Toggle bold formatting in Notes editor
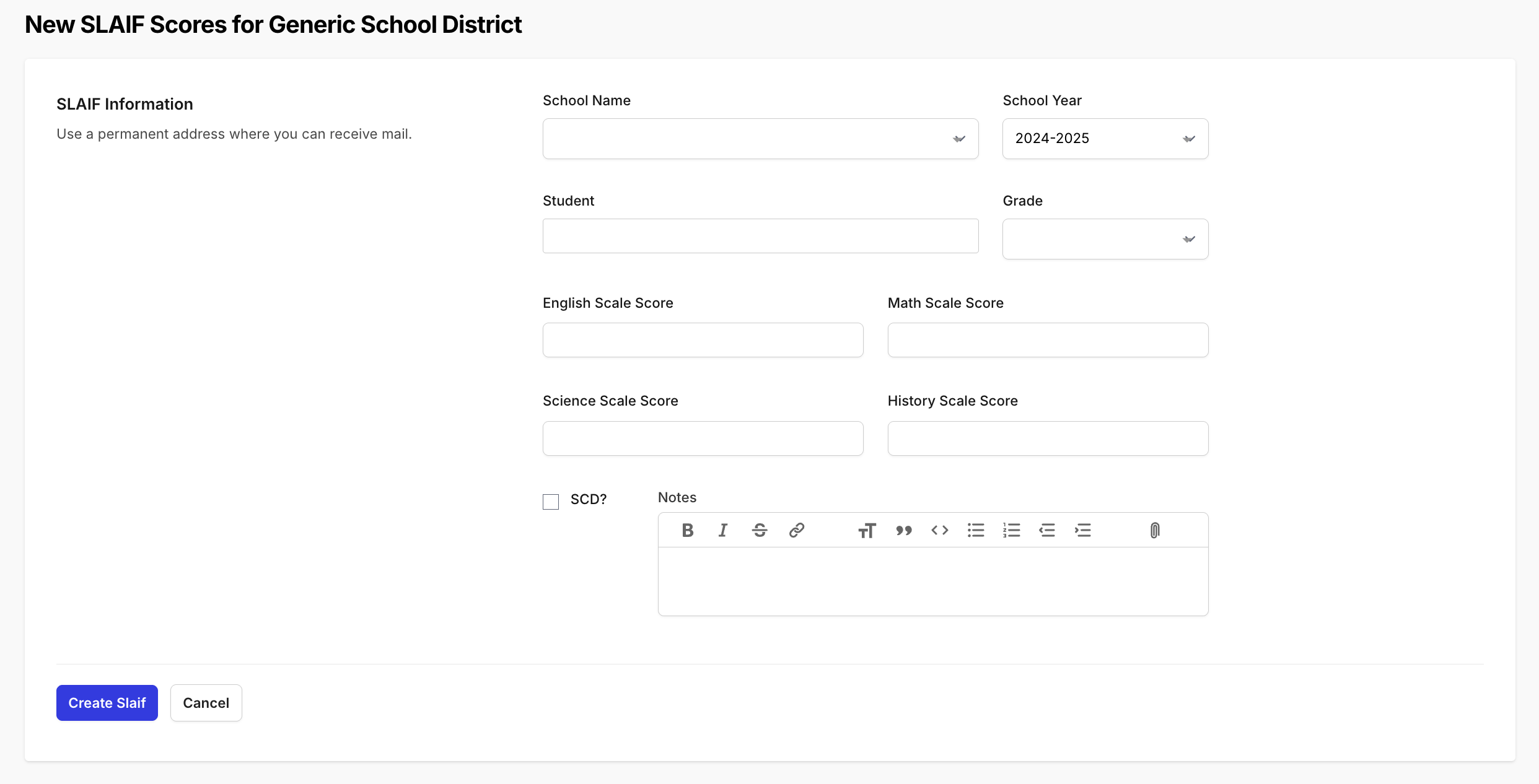 coord(687,530)
